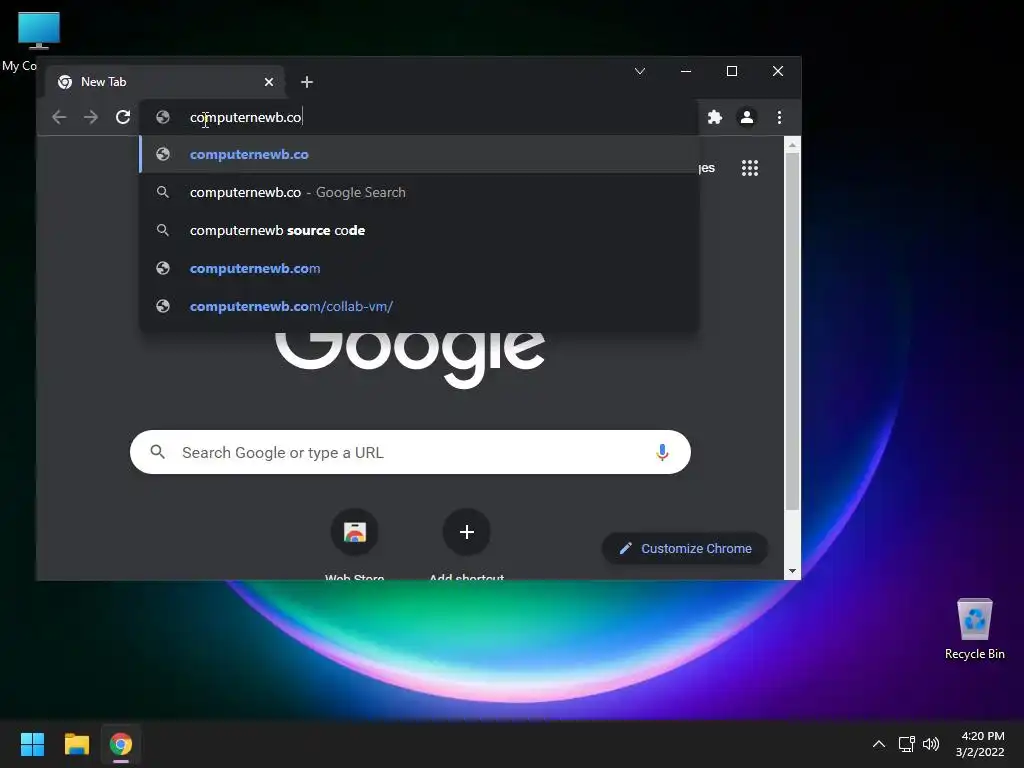Screen dimensions: 1024x768
Task: Open the tab search dropdown chevron
Action: (x=640, y=71)
